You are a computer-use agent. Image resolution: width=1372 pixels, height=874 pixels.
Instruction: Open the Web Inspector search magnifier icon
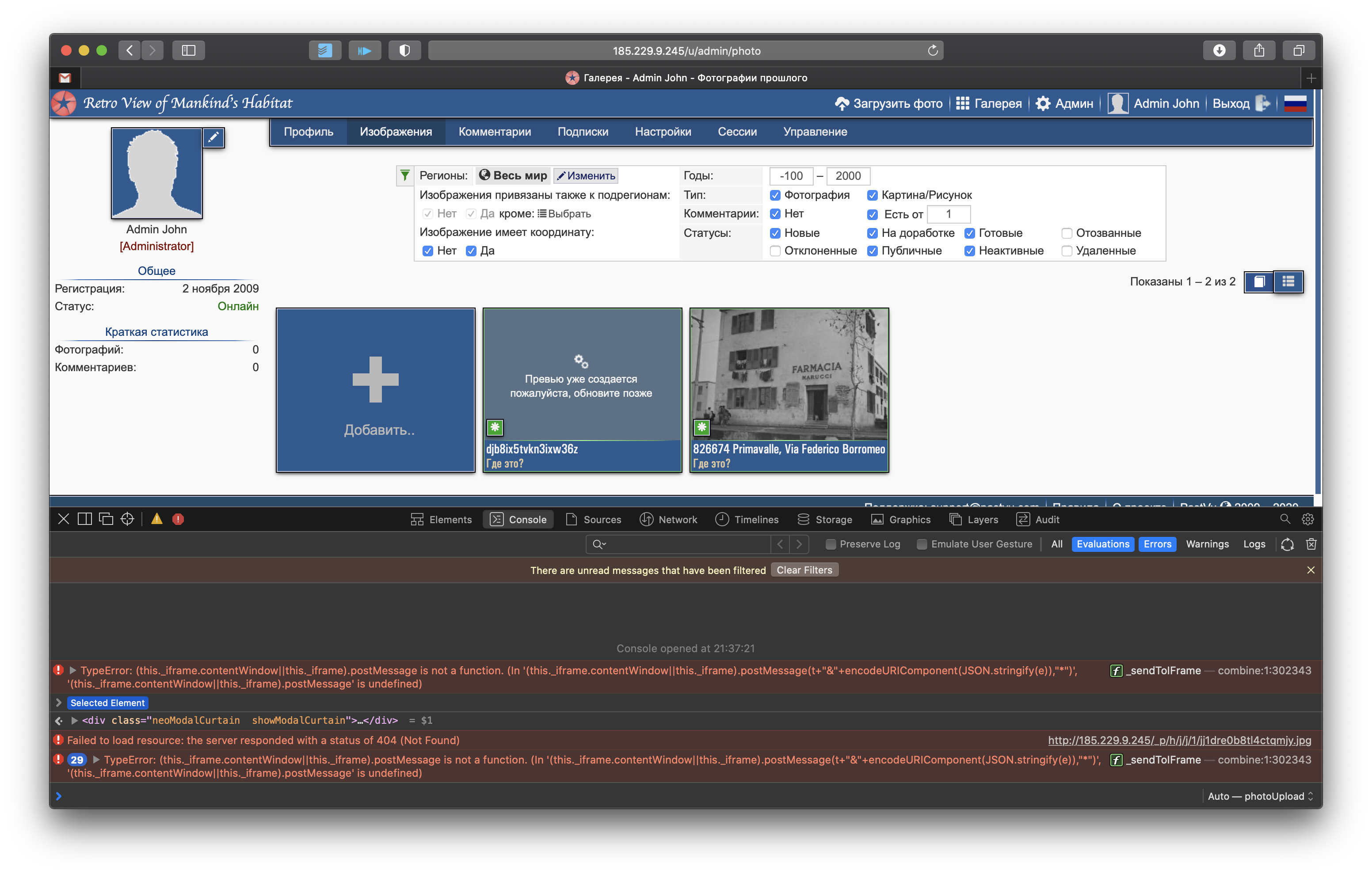click(x=1285, y=519)
